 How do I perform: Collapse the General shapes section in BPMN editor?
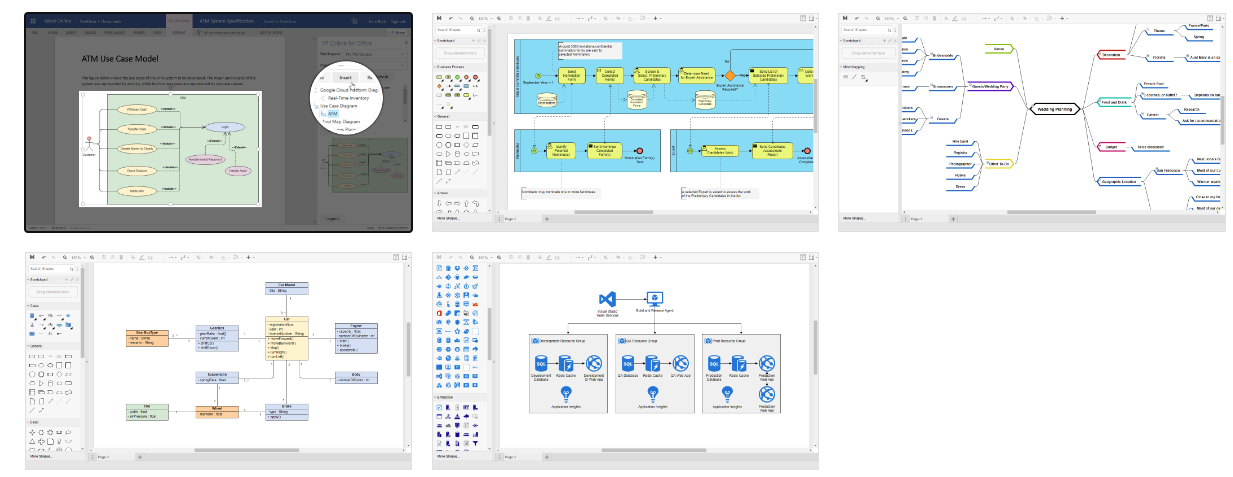tap(436, 116)
